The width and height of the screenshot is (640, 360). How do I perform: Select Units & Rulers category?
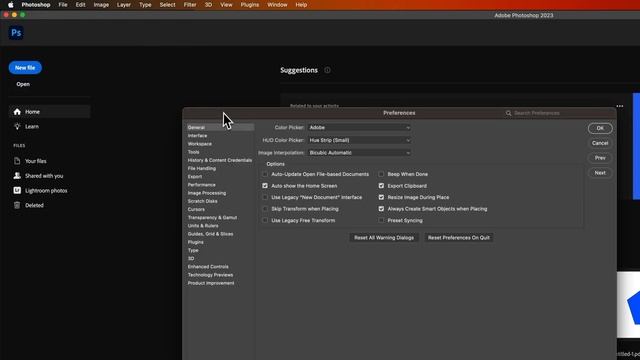pyautogui.click(x=203, y=226)
